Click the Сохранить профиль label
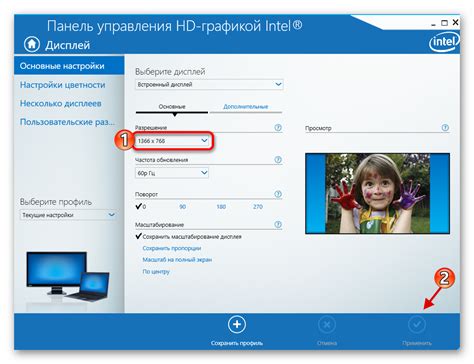The image size is (474, 364). click(x=237, y=343)
